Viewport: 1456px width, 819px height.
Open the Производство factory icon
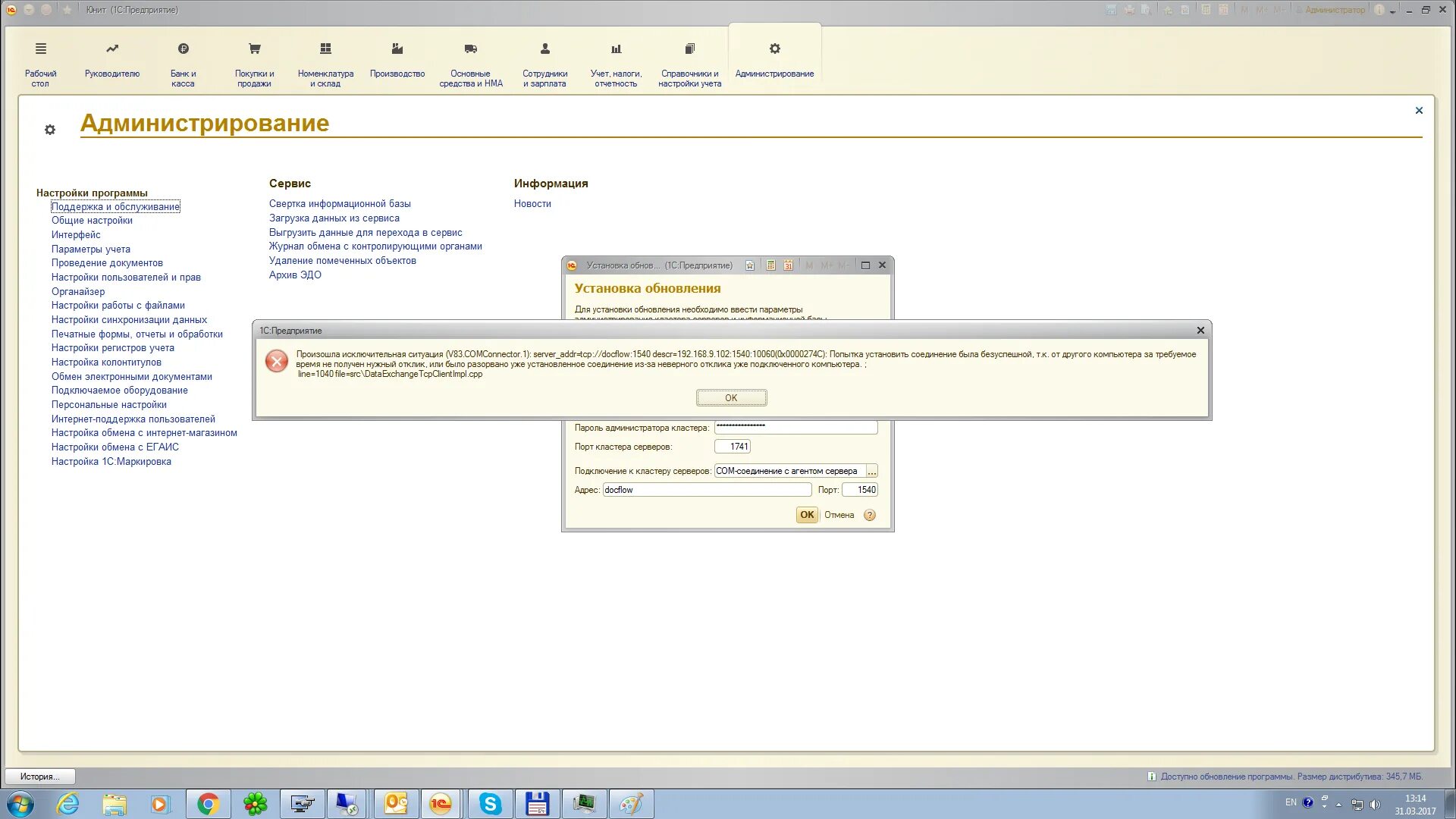coord(397,49)
